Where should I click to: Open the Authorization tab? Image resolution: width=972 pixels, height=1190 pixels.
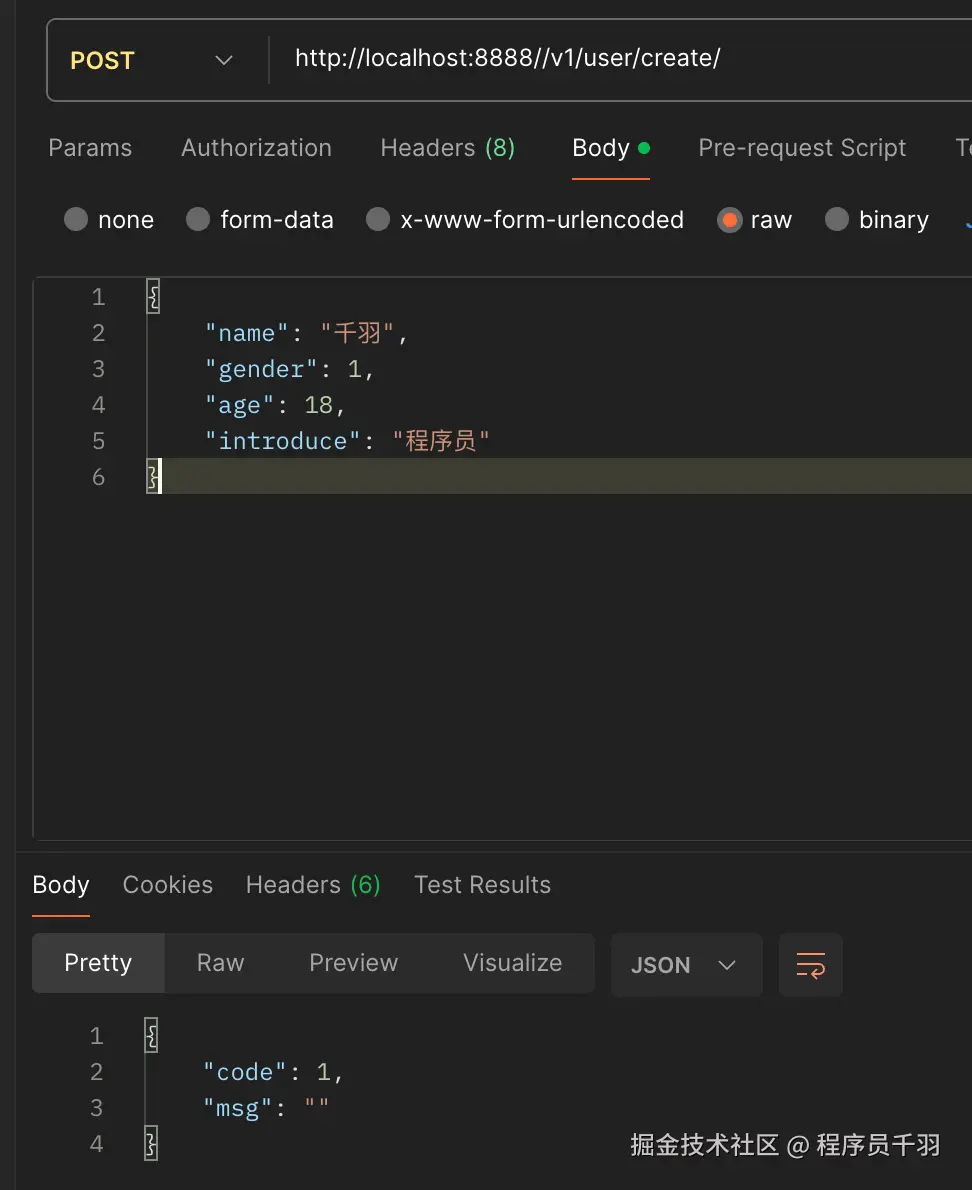[256, 148]
